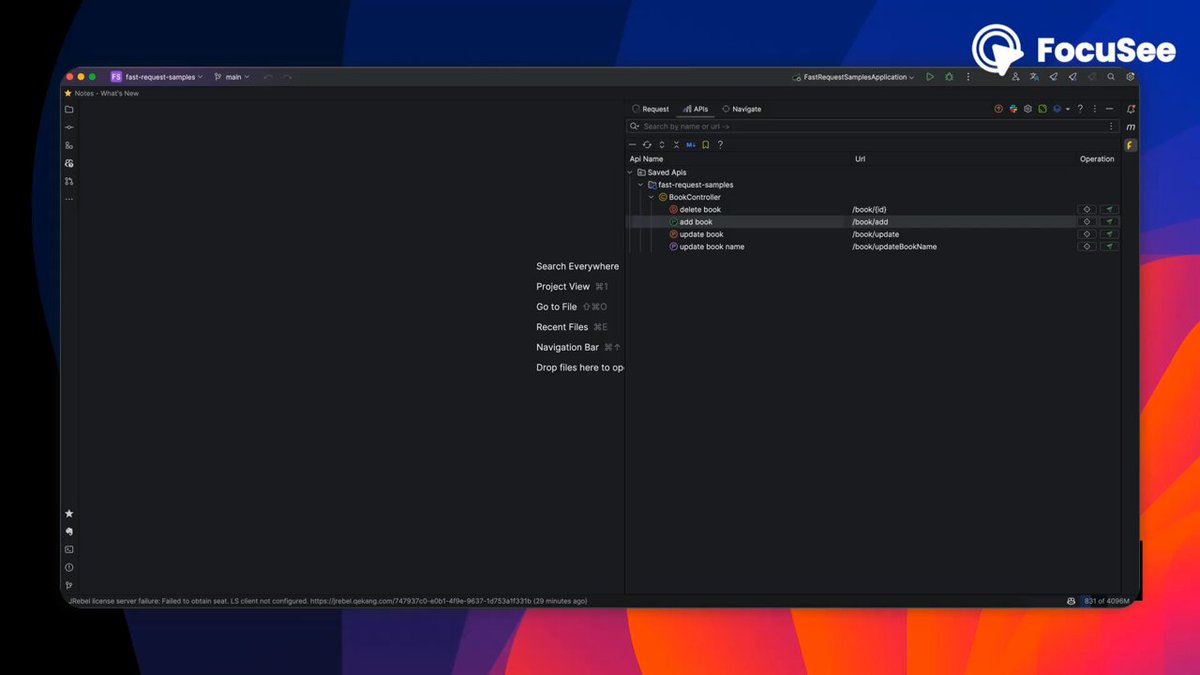The height and width of the screenshot is (675, 1200).
Task: Open Fast Request settings hexagon icon
Action: click(1027, 109)
